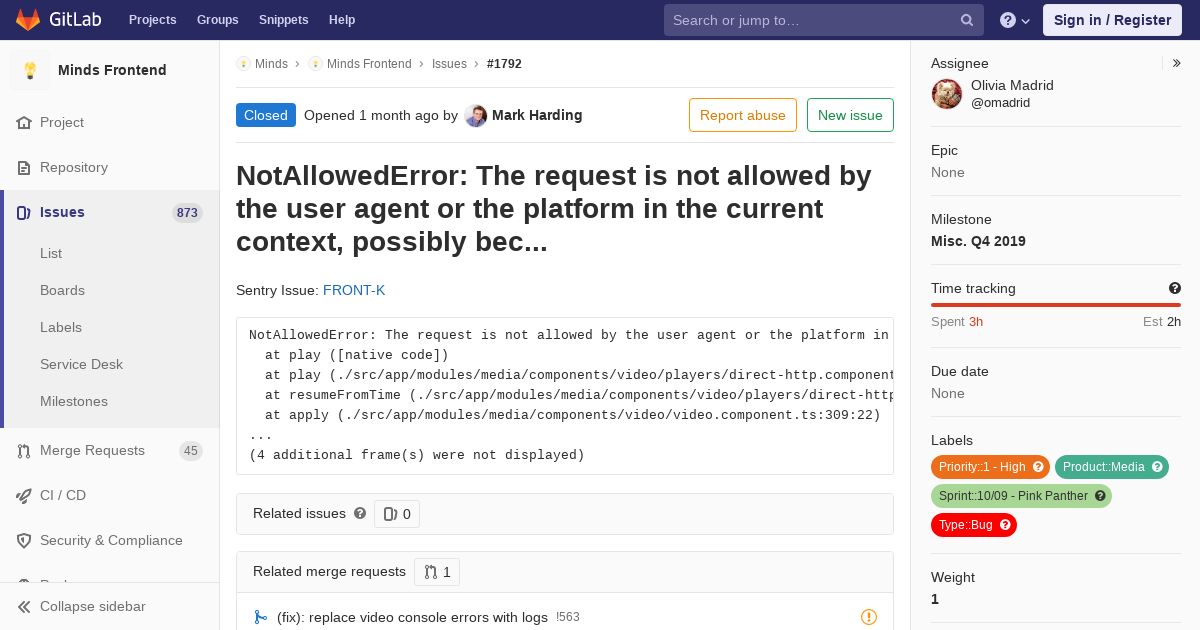Open the Minds breadcrumb link
The image size is (1200, 630).
coord(271,64)
